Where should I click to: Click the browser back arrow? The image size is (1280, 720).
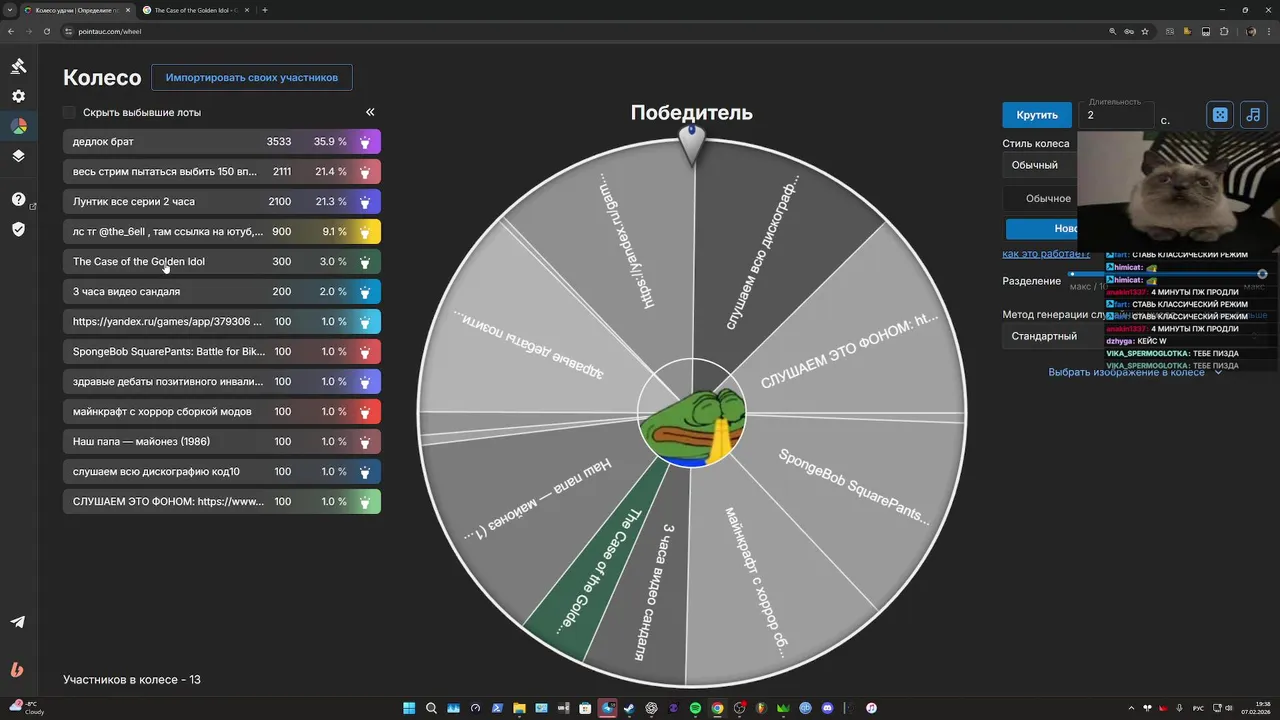pos(11,31)
